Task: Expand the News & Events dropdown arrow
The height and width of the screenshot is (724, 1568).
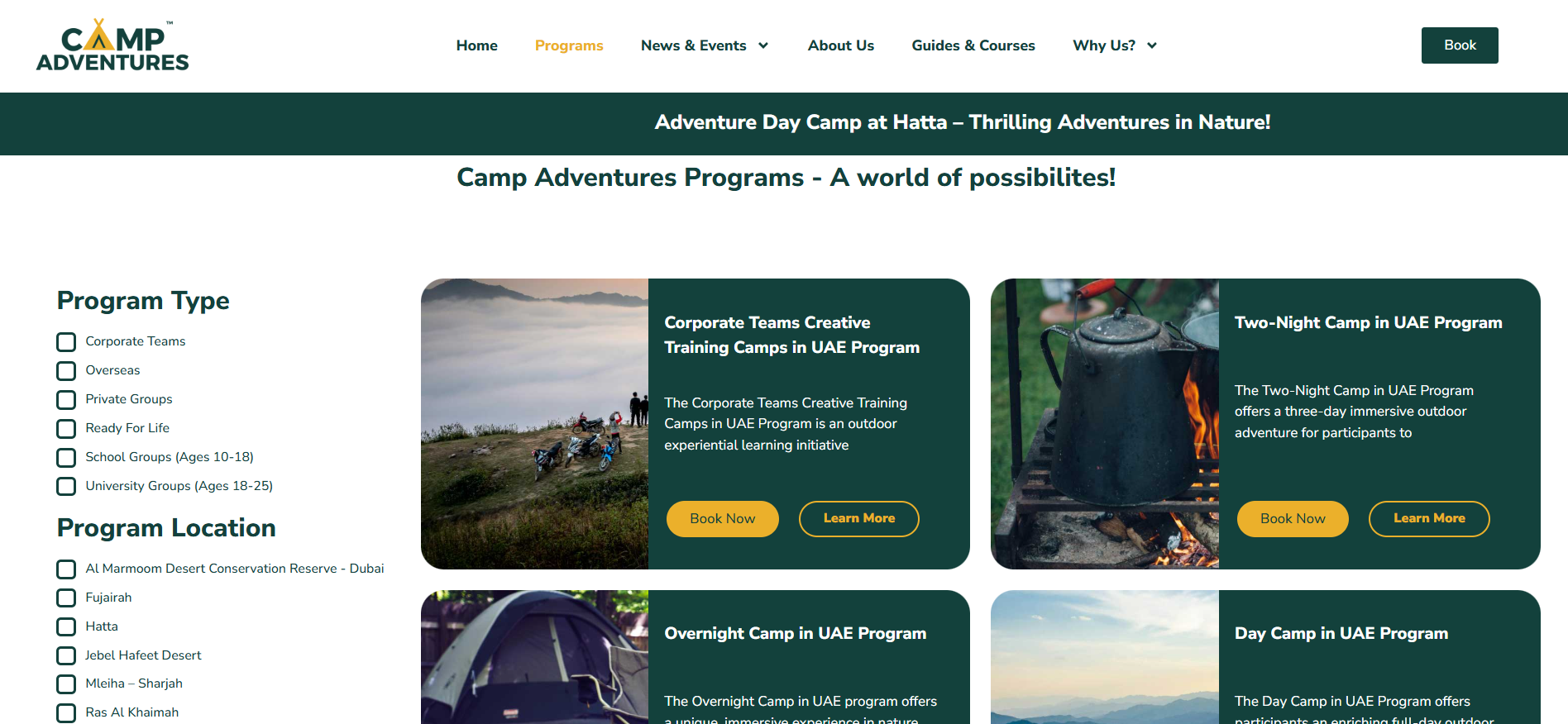Action: pyautogui.click(x=763, y=45)
